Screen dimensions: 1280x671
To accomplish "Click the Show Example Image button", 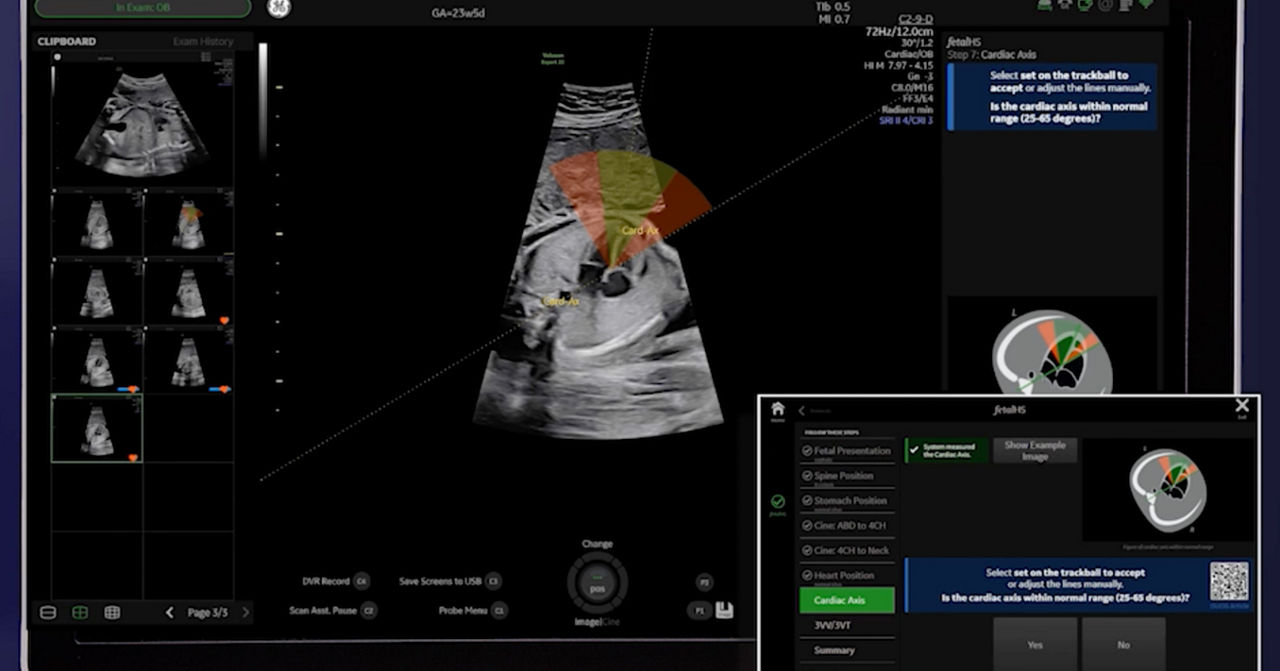I will click(1035, 451).
